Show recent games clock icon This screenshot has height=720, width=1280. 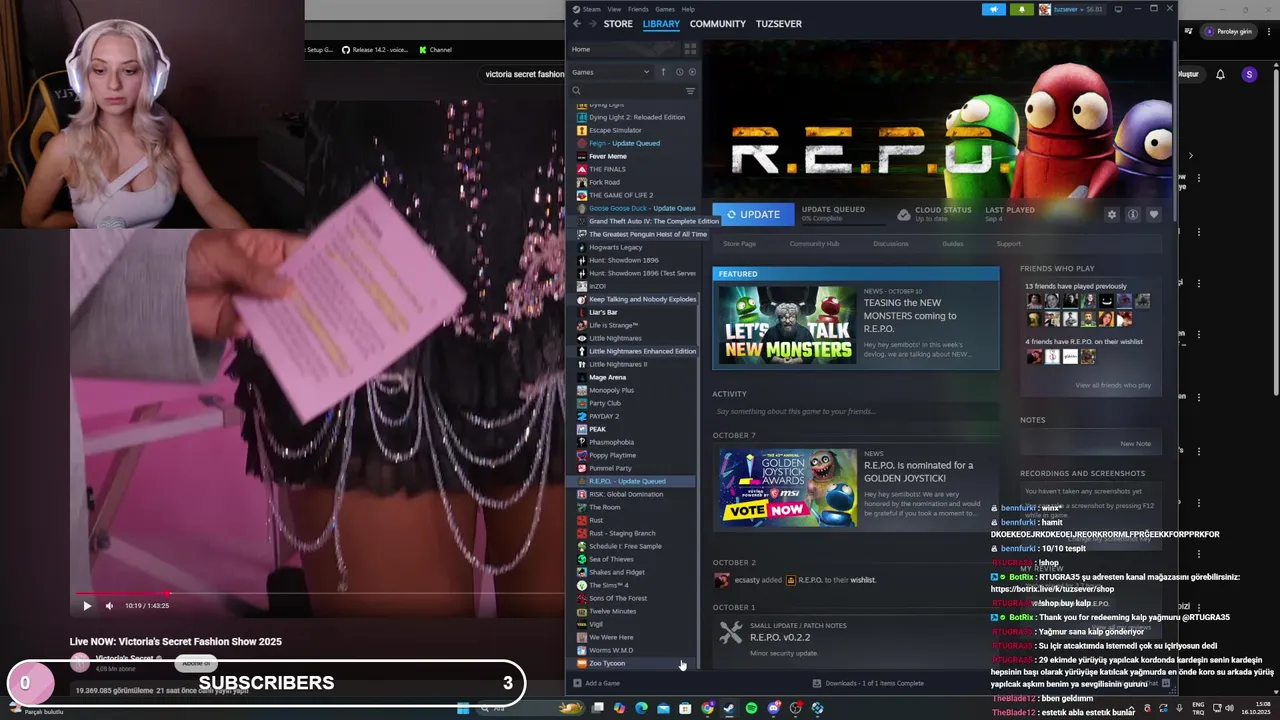pyautogui.click(x=679, y=72)
